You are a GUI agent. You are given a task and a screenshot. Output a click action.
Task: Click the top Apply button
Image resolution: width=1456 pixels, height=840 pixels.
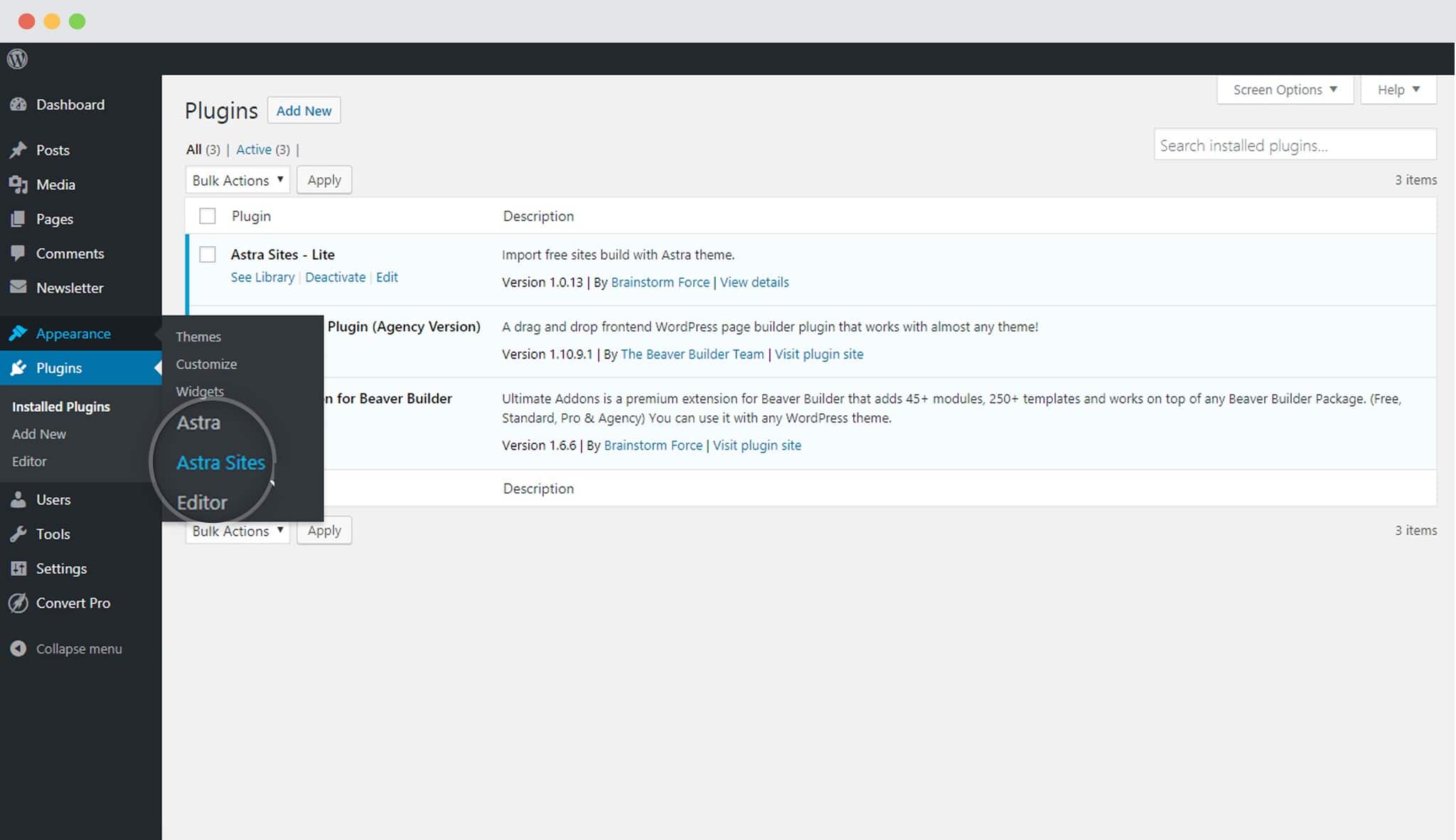[x=324, y=180]
